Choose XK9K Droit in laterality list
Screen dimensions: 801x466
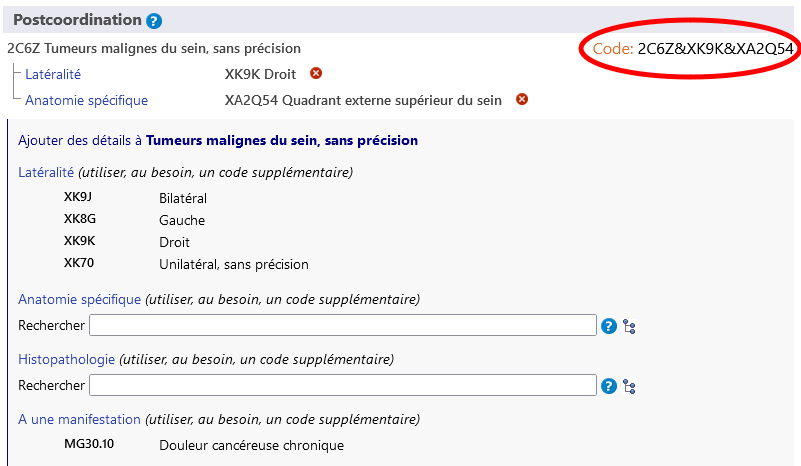pyautogui.click(x=173, y=242)
